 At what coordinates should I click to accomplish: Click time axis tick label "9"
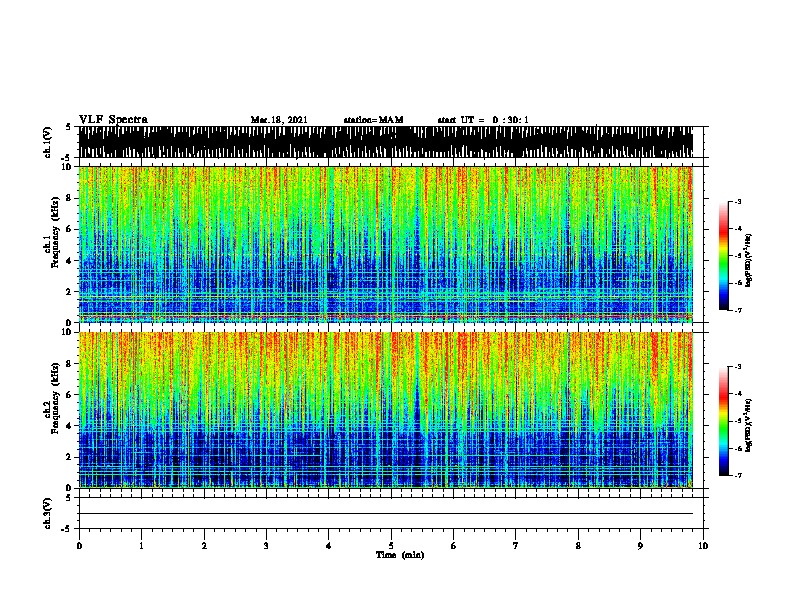[x=640, y=546]
